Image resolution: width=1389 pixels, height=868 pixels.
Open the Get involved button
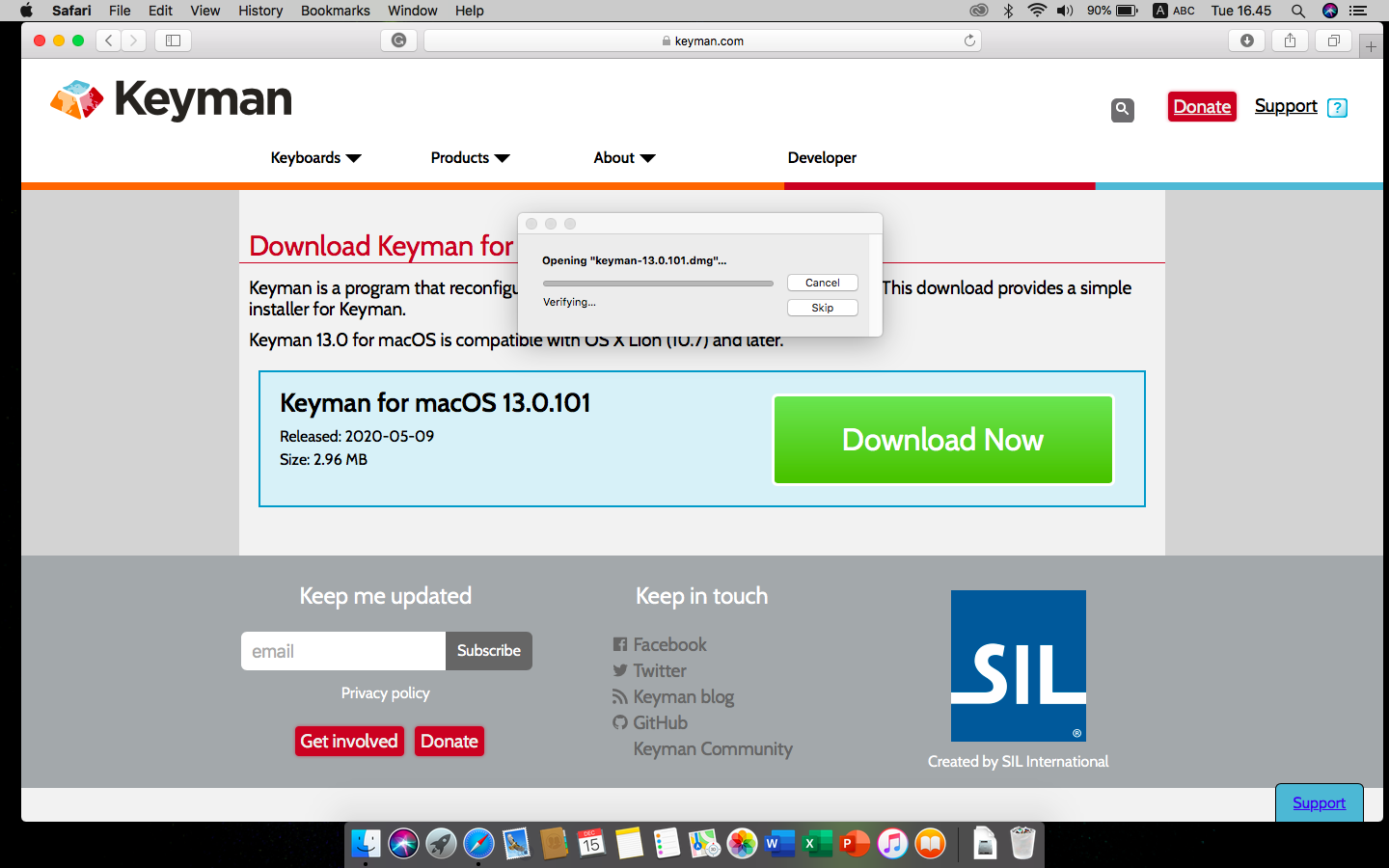tap(349, 741)
